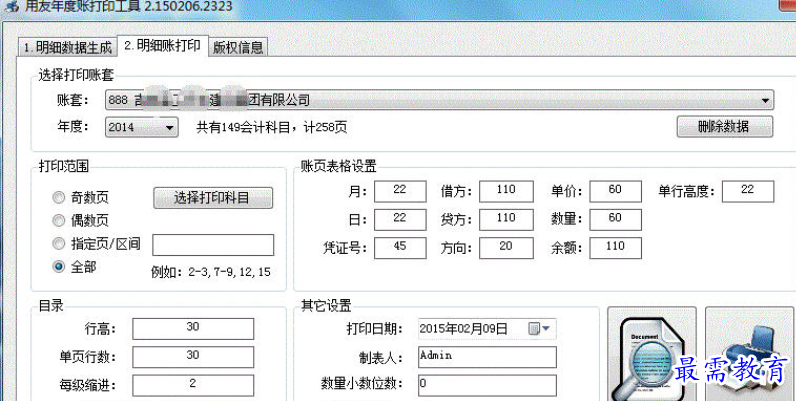This screenshot has height=401, width=796.
Task: Click the 数量 width field
Action: pos(615,219)
